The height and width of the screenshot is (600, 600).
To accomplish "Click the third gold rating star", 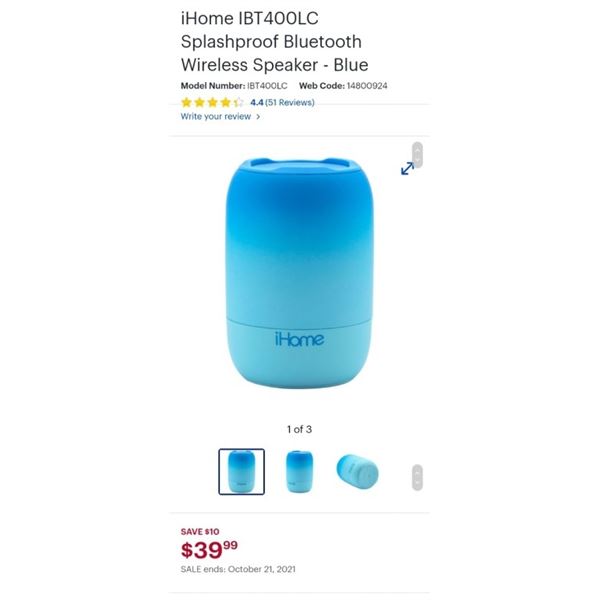I will click(x=212, y=103).
